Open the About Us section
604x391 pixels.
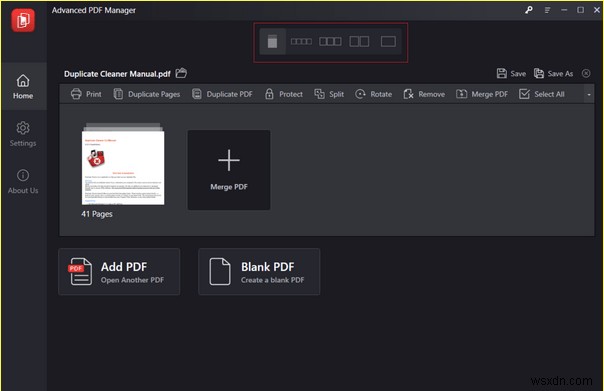[23, 181]
